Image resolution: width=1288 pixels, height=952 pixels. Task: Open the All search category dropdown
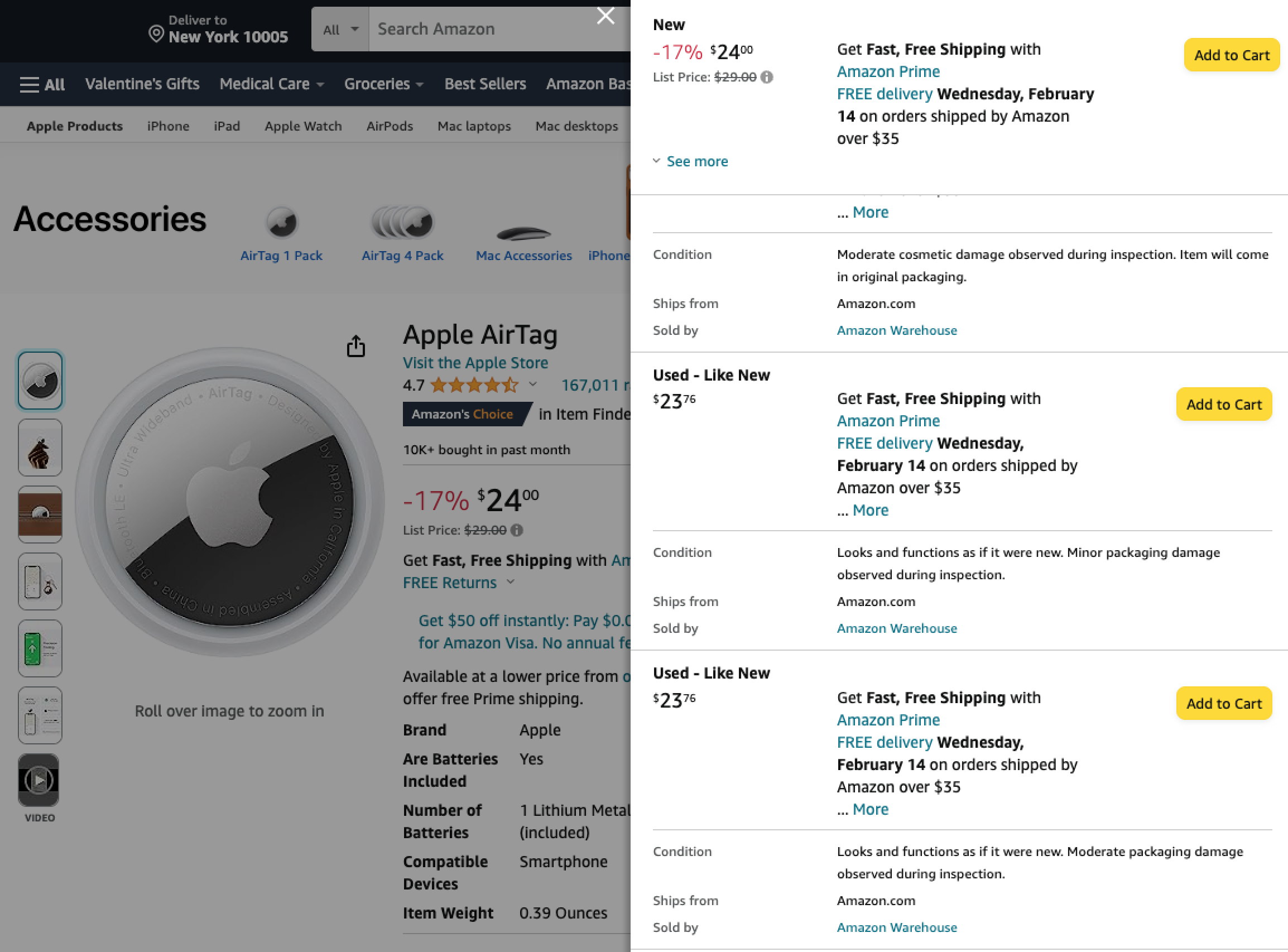pyautogui.click(x=340, y=30)
